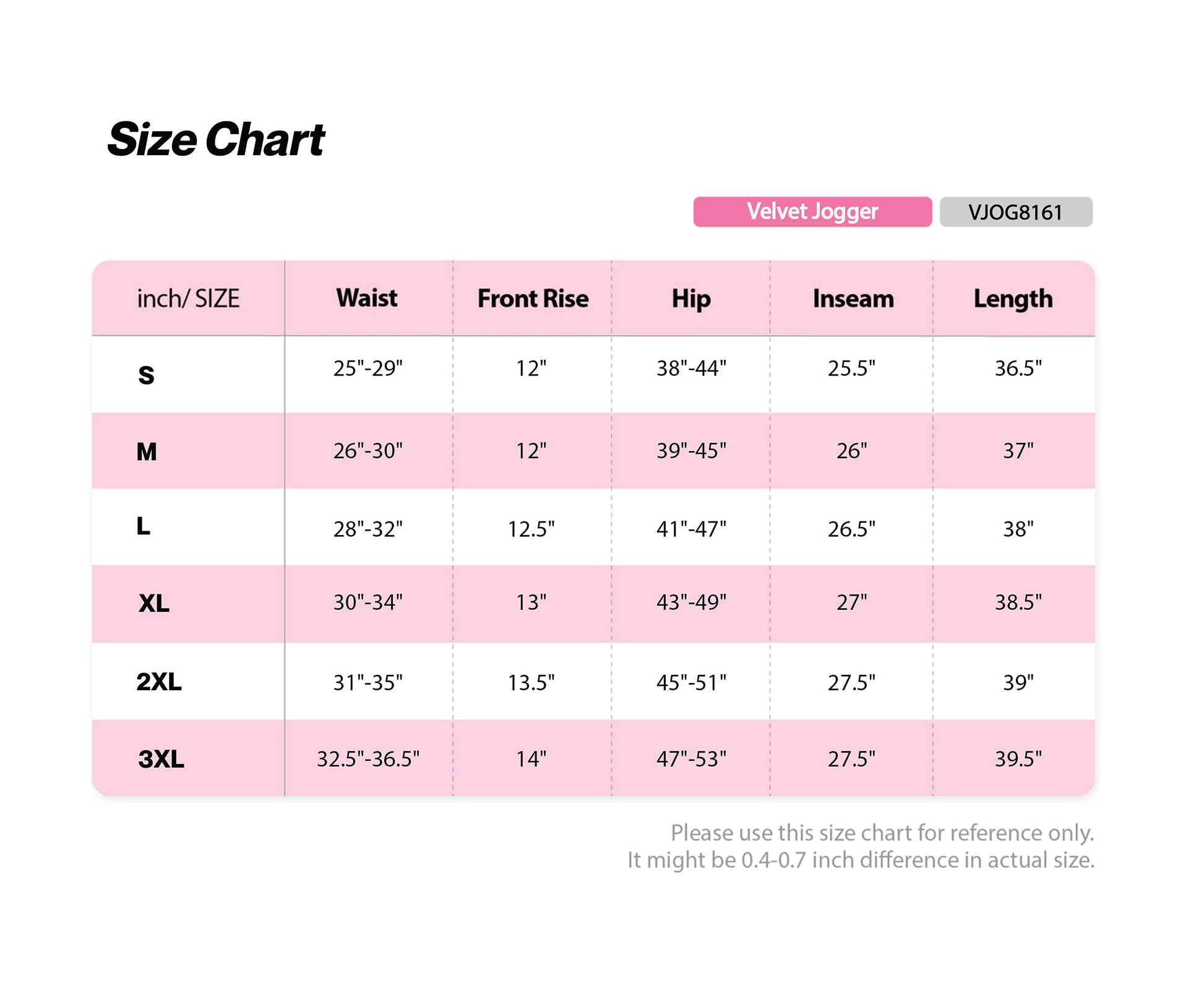1204x981 pixels.
Task: Select the 2XL size row label
Action: coord(159,682)
